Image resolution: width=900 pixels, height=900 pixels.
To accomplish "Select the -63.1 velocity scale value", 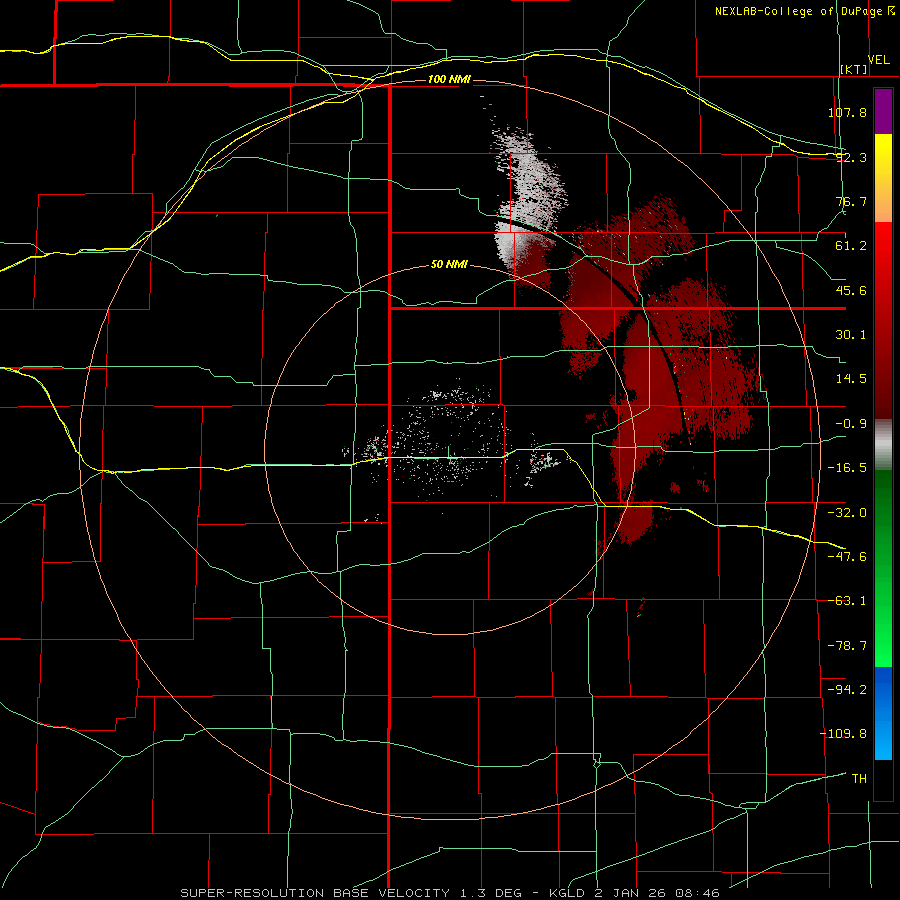I will 847,601.
